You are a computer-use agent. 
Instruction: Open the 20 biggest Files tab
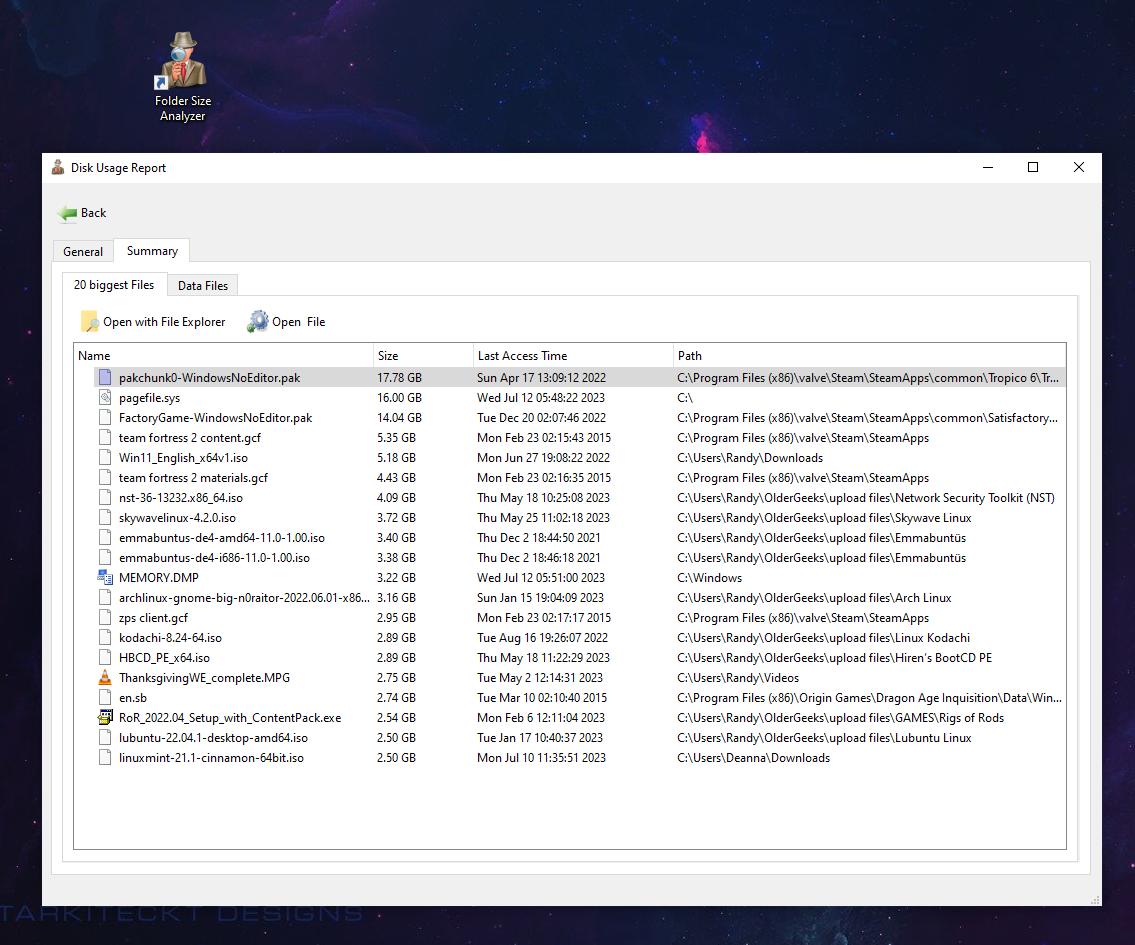[x=114, y=284]
